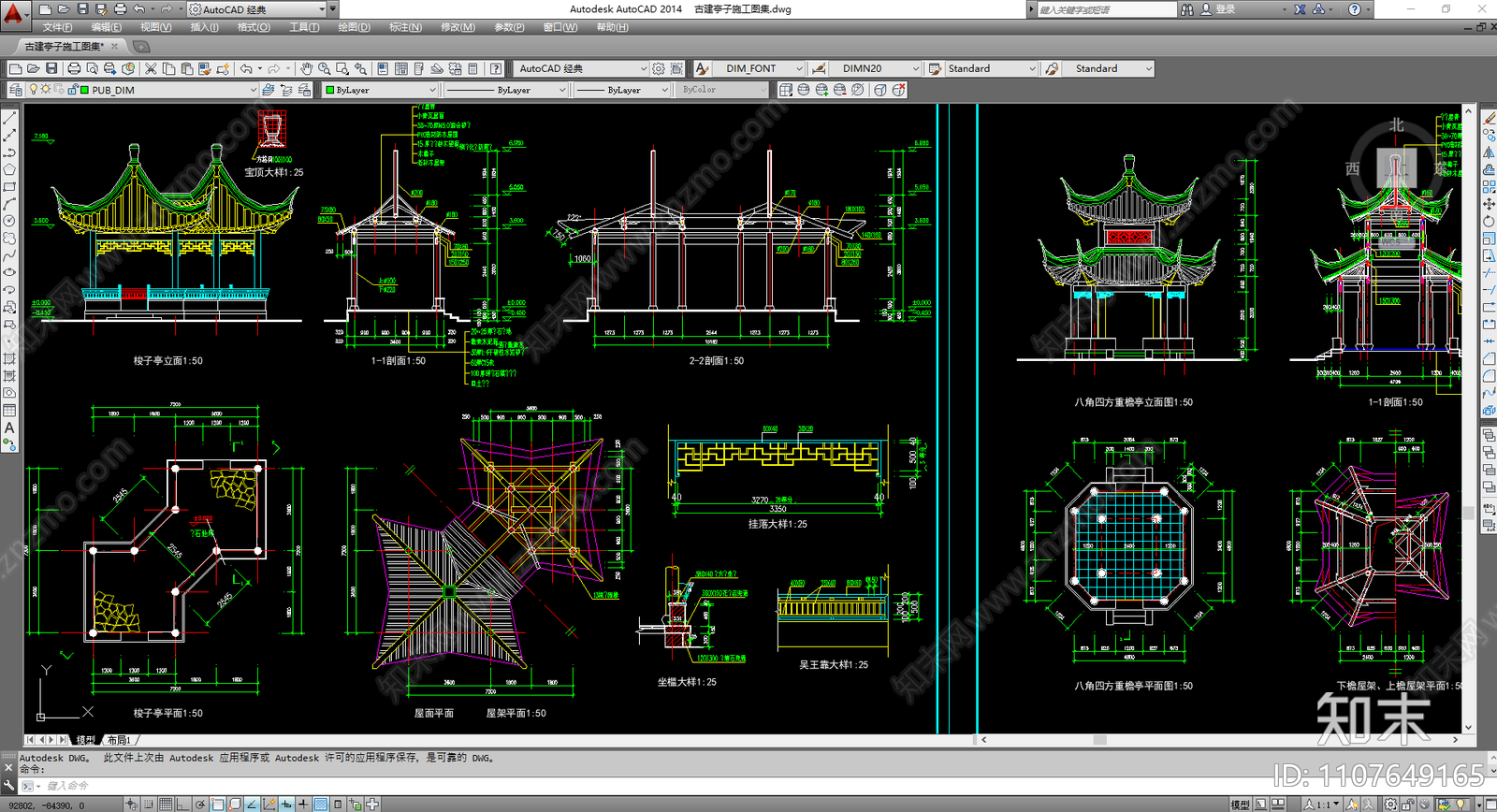Click the Save floppy disk icon
Screen dimensions: 1497x812
coord(51,68)
